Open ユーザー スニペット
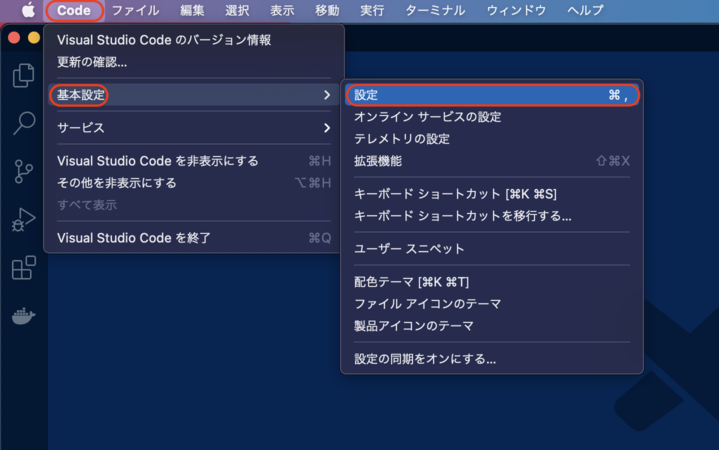The width and height of the screenshot is (719, 450). coord(492,249)
